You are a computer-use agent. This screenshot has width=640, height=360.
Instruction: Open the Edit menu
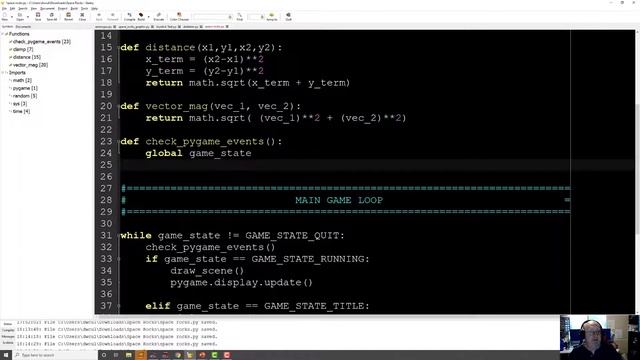click(12, 8)
